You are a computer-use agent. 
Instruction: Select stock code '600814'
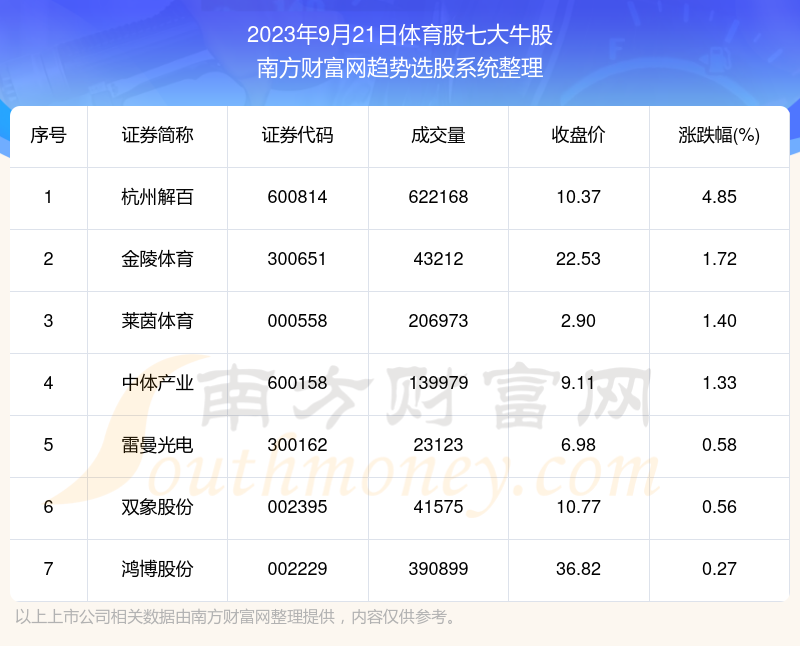coord(297,197)
